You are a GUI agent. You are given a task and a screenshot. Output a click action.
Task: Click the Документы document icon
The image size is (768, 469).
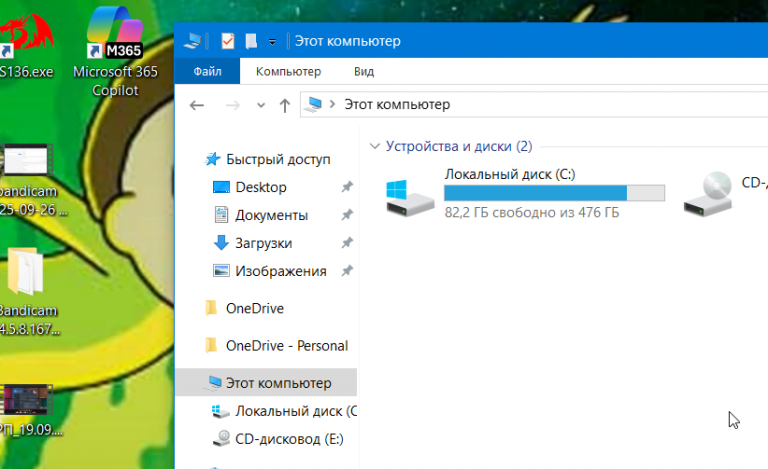click(221, 215)
